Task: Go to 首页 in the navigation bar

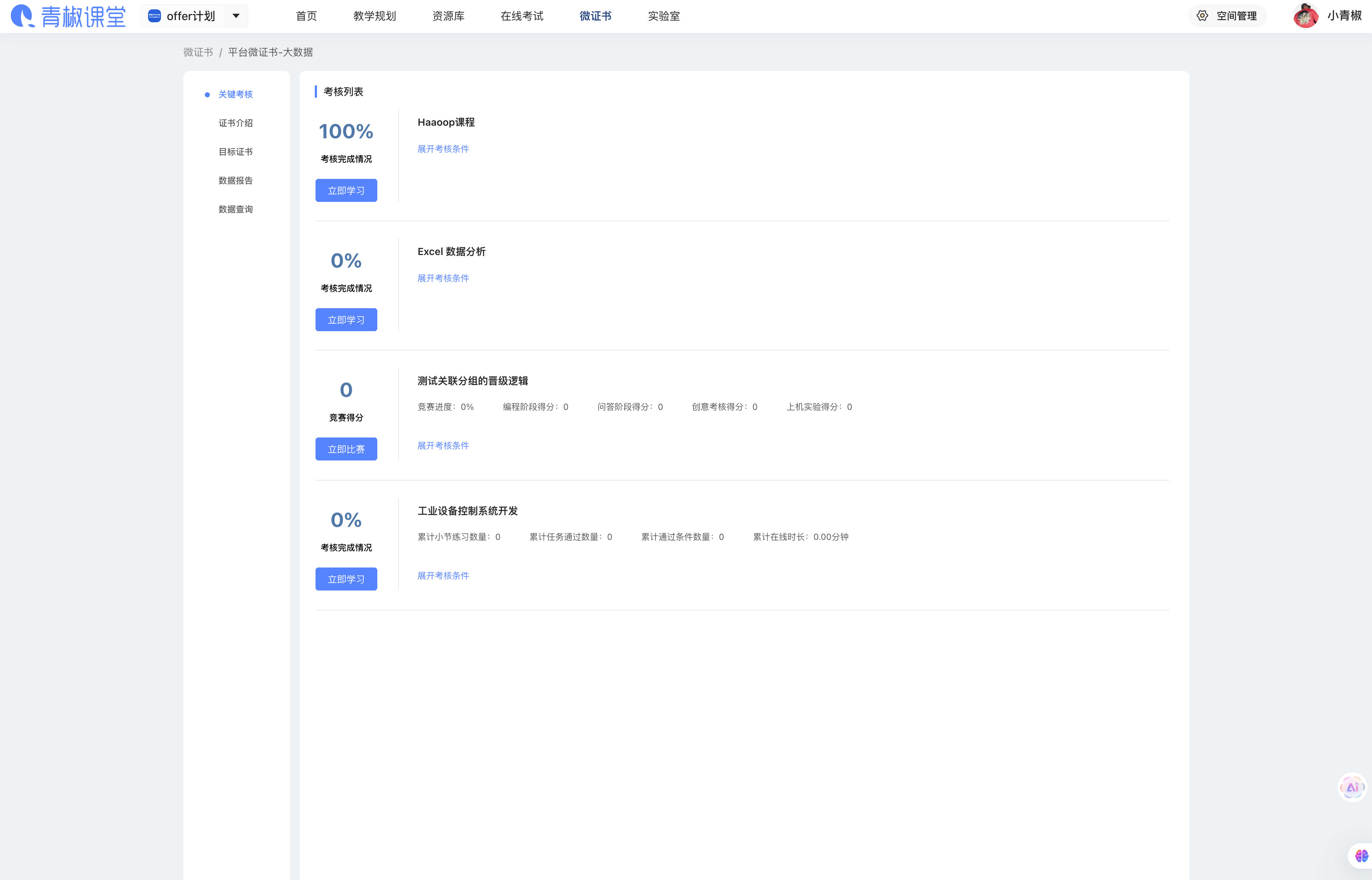Action: (307, 16)
